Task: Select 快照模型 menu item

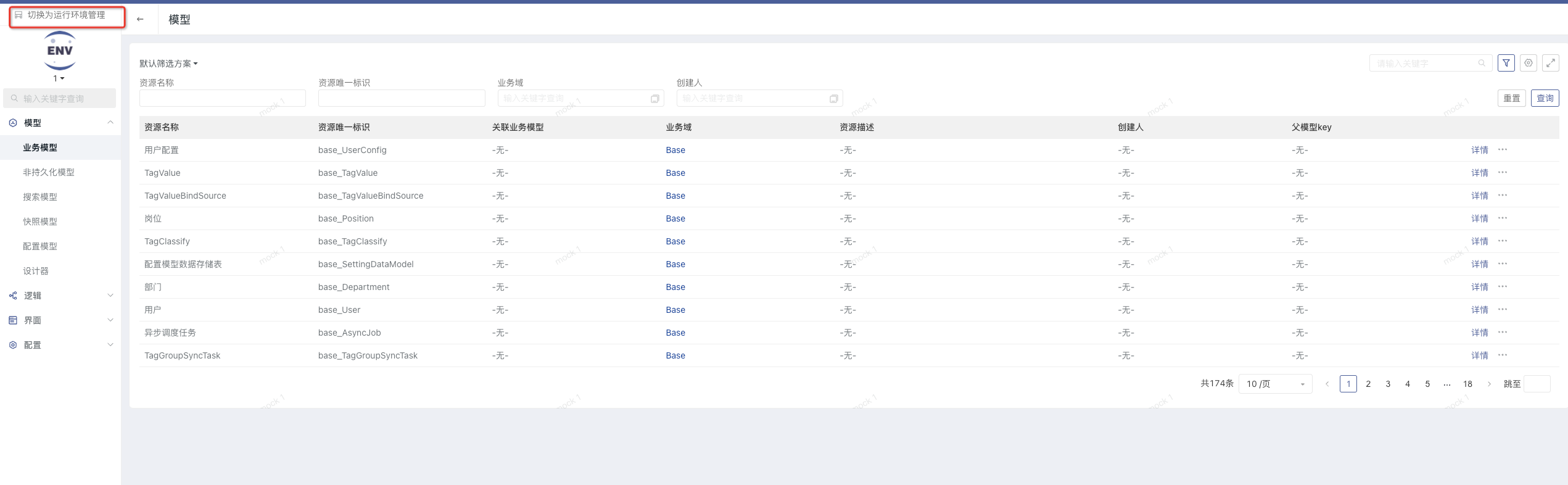Action: pos(60,222)
